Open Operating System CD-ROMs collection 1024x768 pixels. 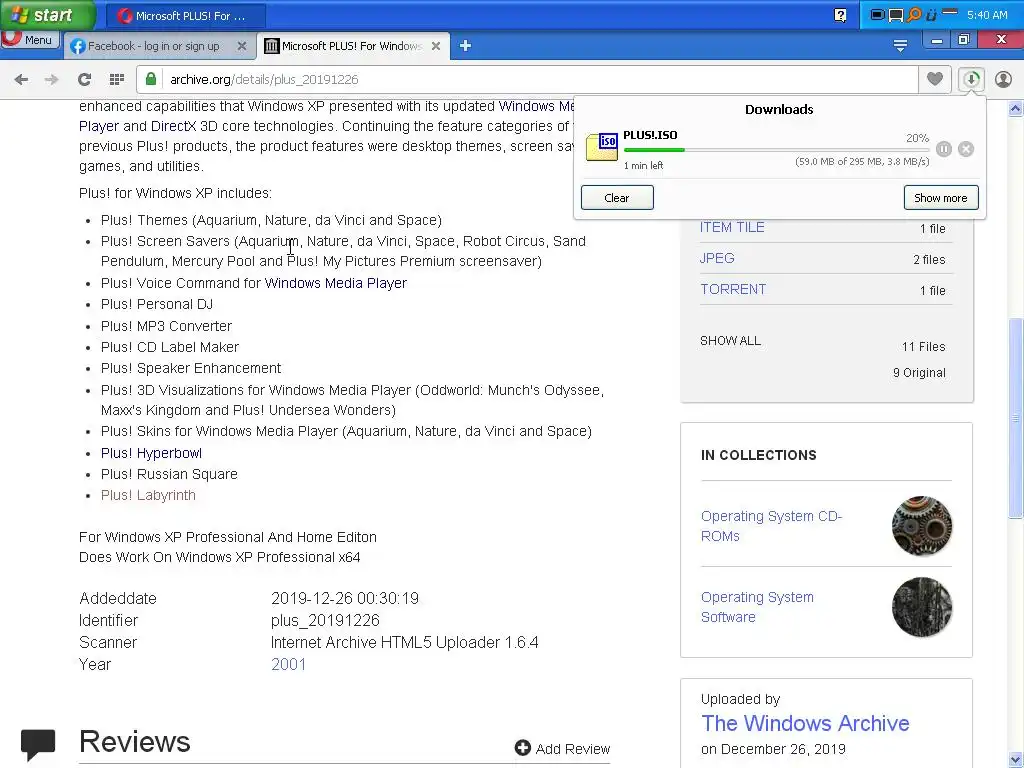point(771,526)
